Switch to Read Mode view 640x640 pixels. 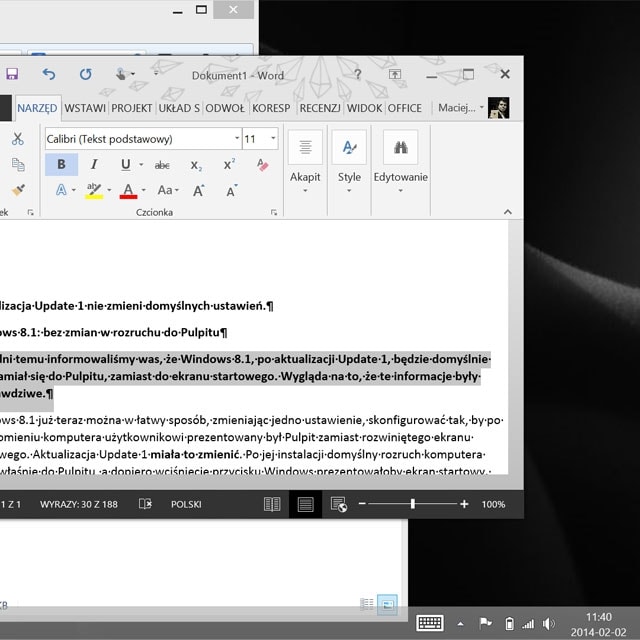point(272,504)
